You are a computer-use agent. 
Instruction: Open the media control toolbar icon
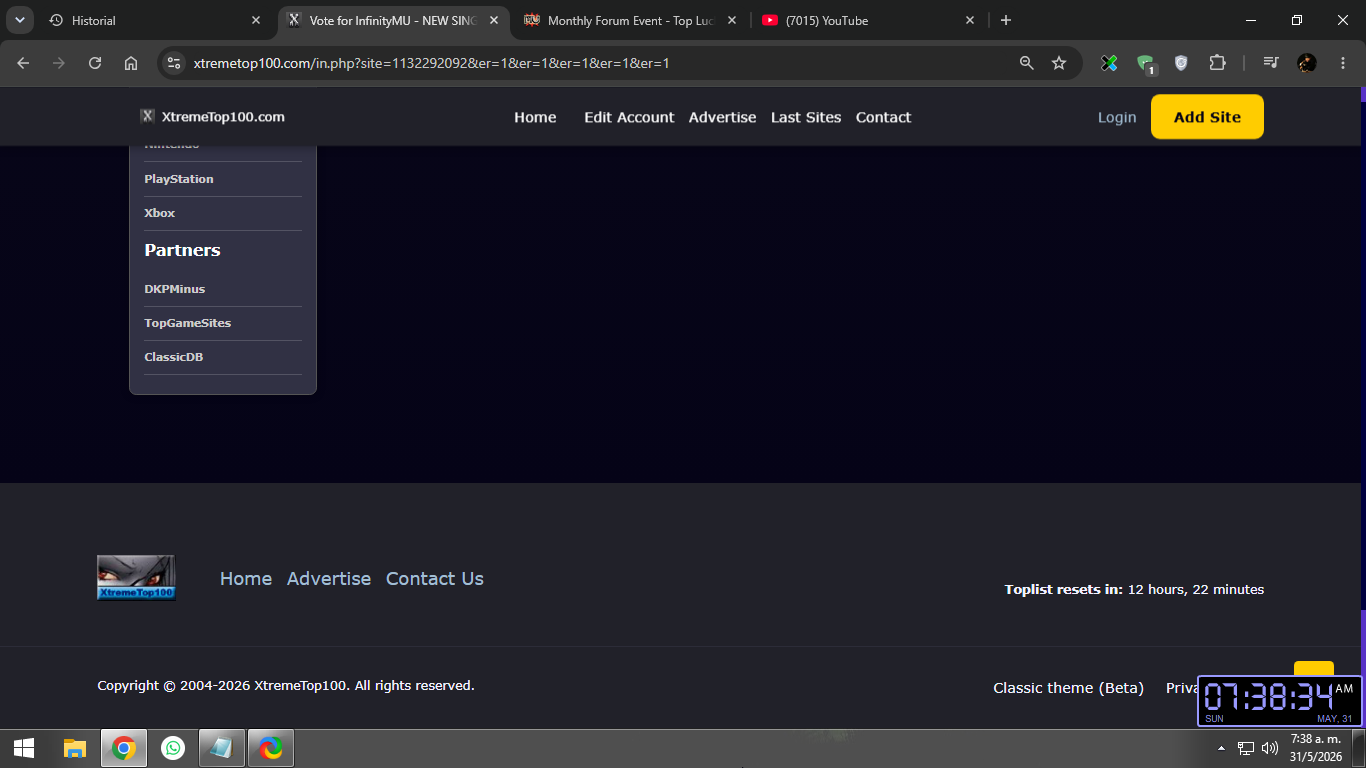[1271, 63]
